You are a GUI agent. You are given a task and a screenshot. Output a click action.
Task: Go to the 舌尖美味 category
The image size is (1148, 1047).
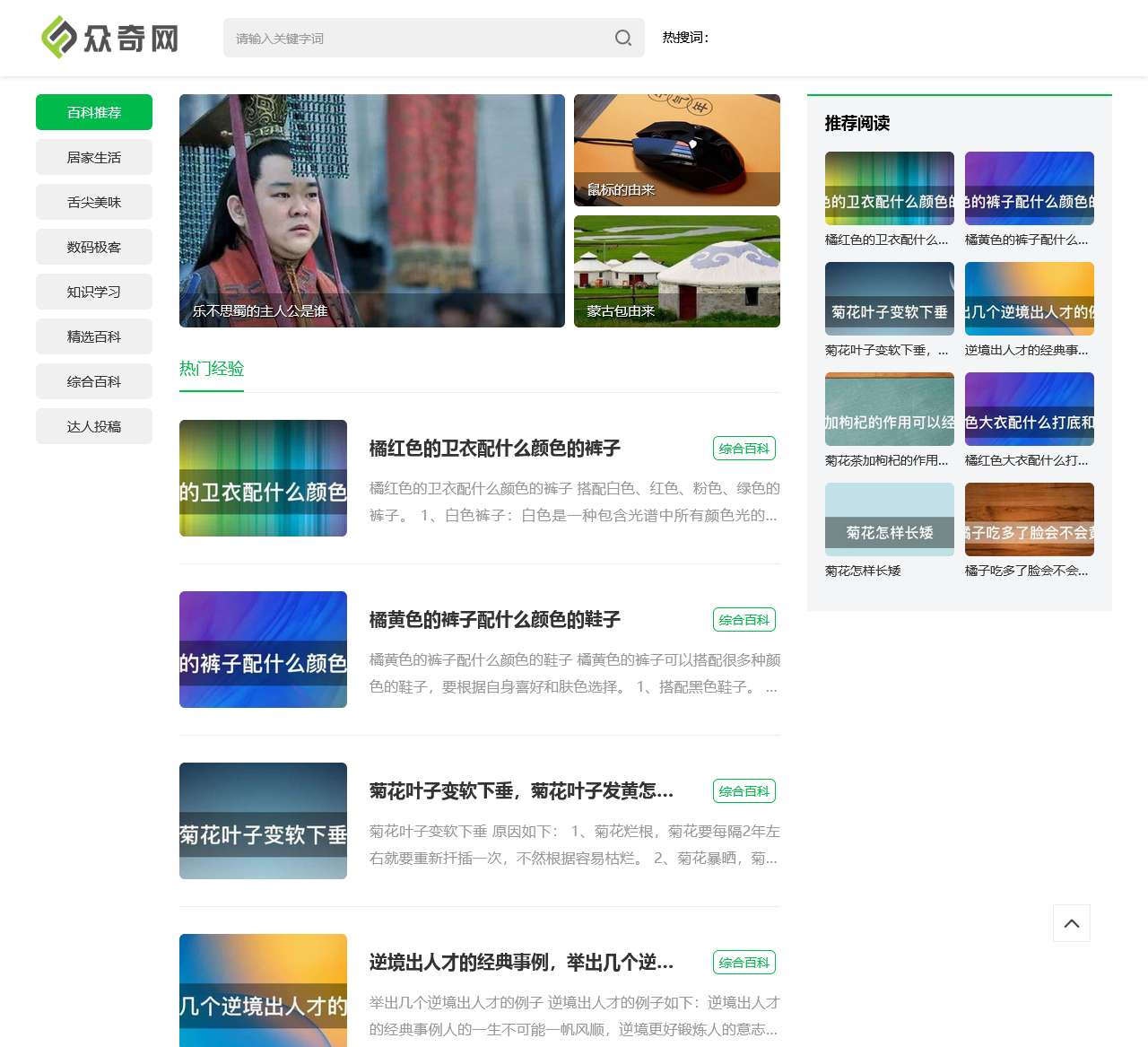point(94,202)
